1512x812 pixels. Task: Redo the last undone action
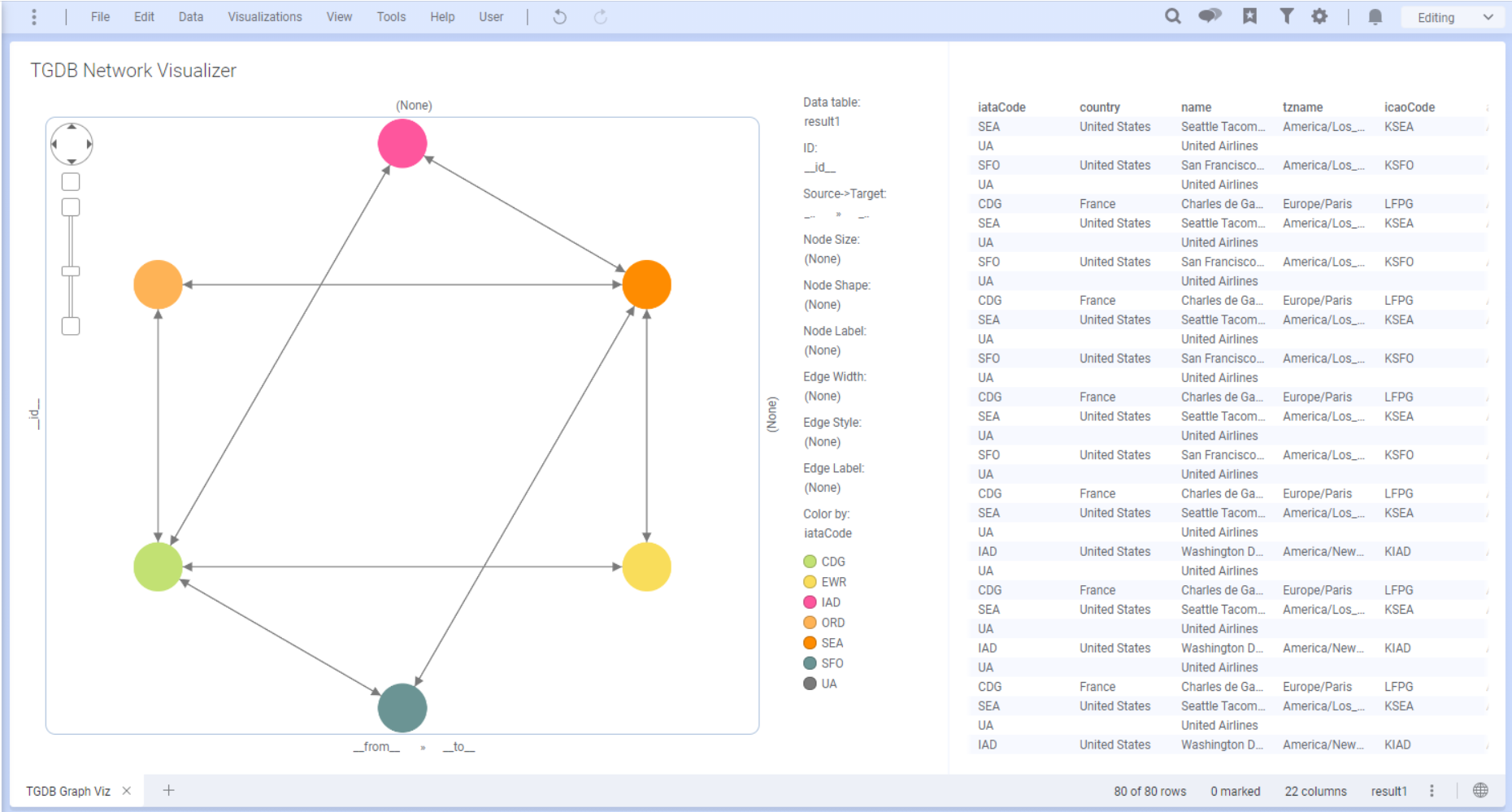601,17
